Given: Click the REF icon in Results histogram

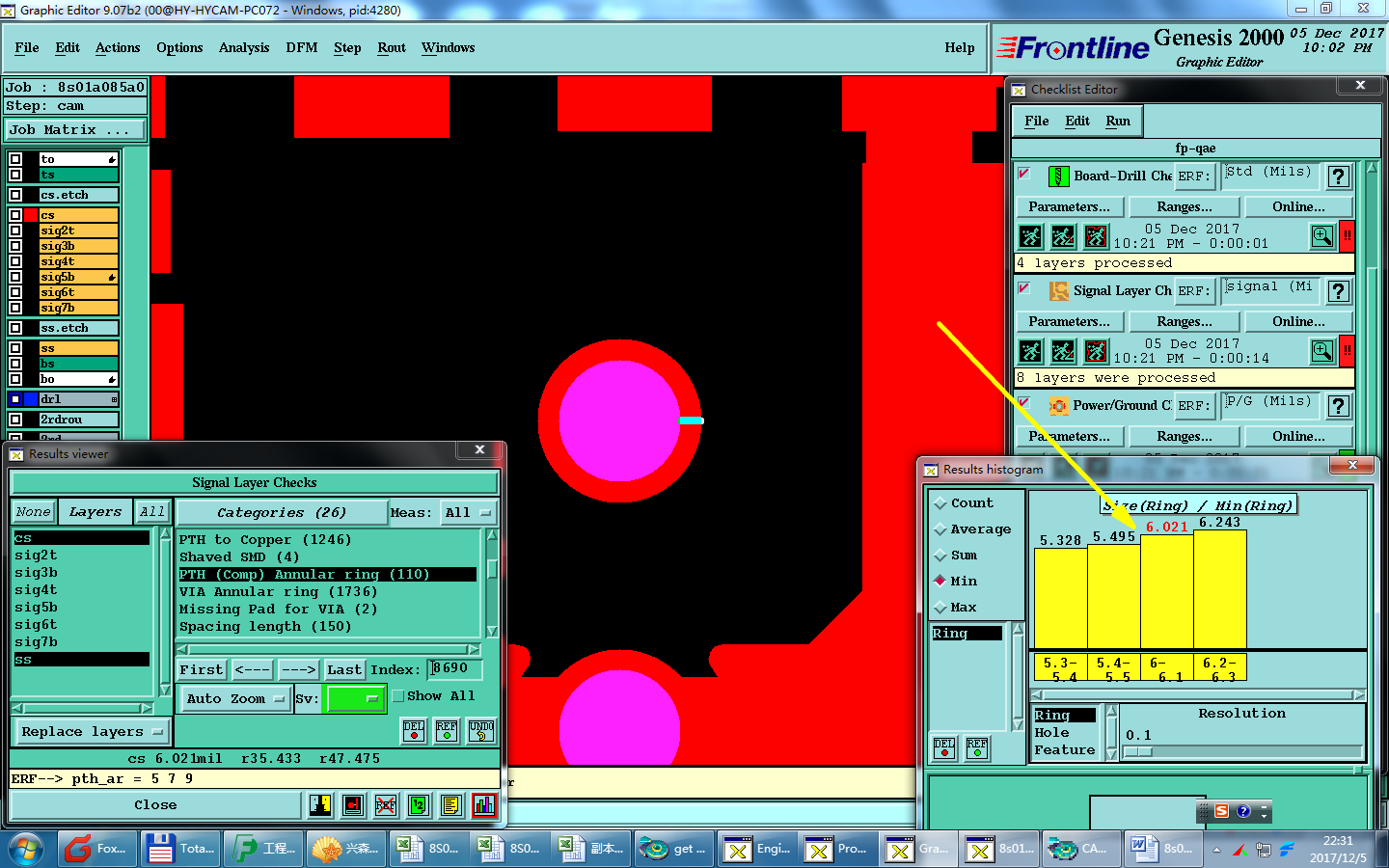Looking at the screenshot, I should [977, 747].
